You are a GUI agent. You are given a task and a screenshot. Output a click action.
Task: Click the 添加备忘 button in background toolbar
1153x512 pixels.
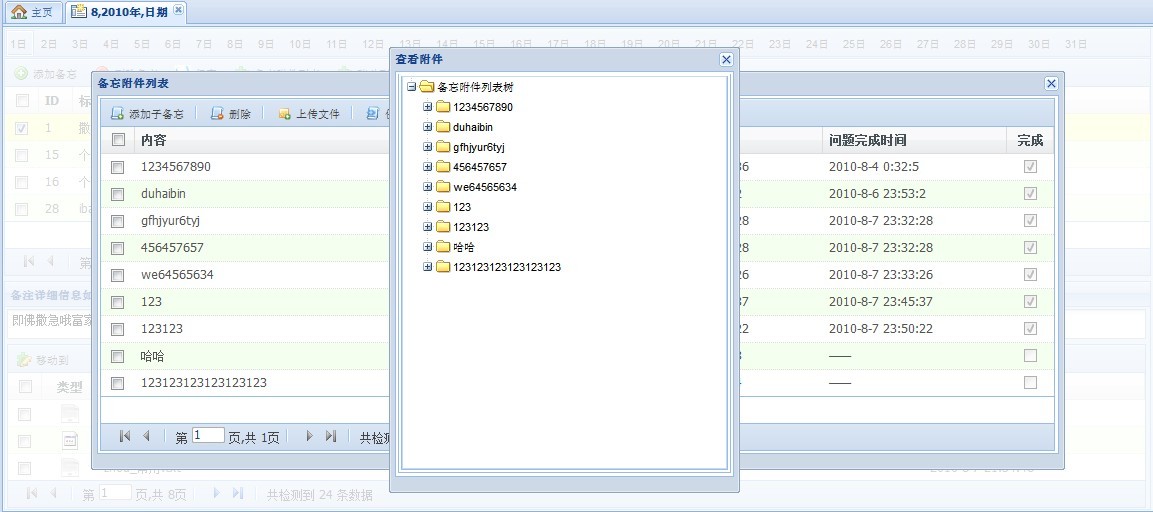tap(46, 74)
